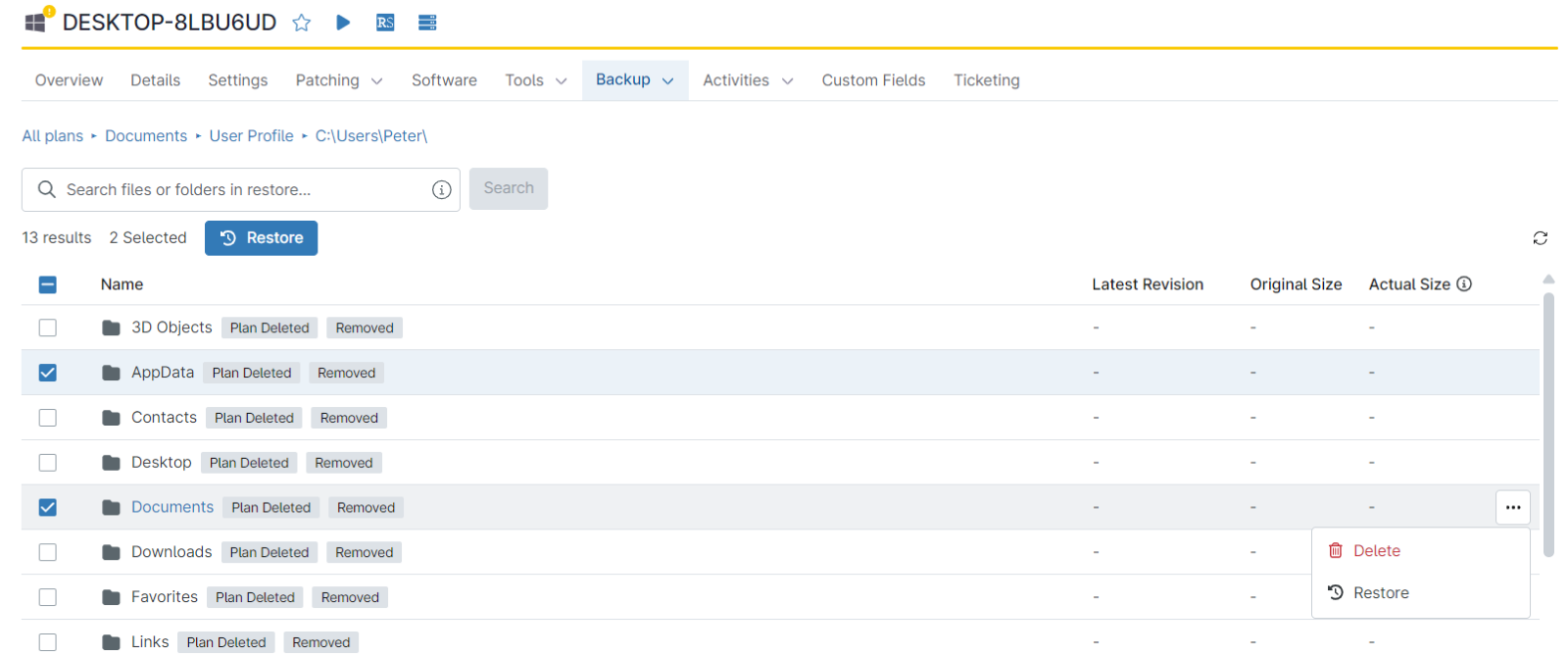The height and width of the screenshot is (657, 1568).
Task: Go to User Profile breadcrumb link
Action: 251,136
